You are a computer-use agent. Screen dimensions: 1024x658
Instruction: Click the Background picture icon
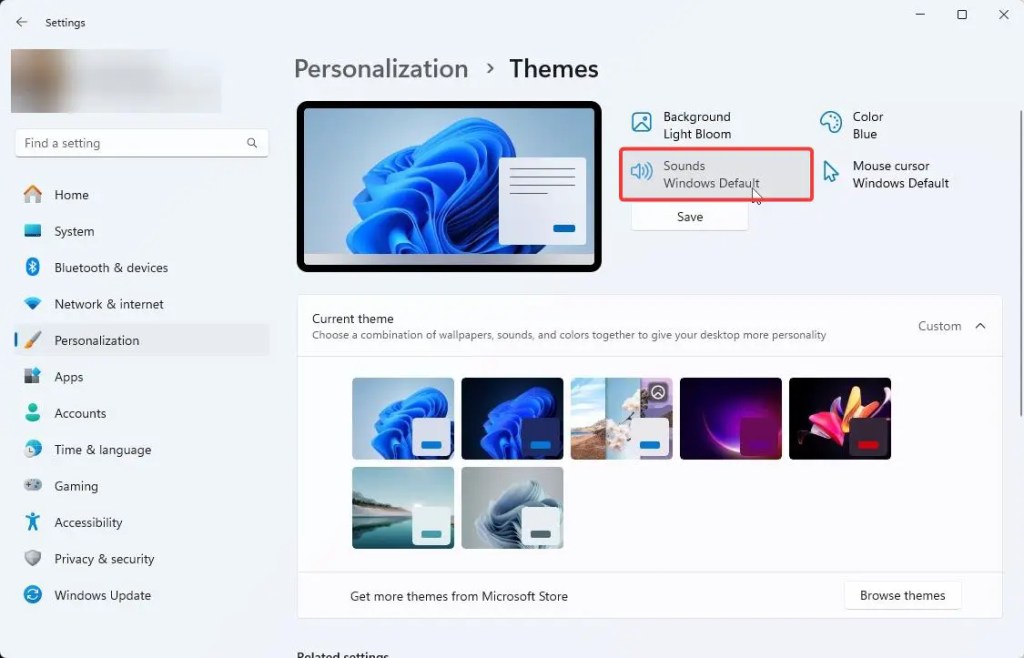tap(641, 122)
